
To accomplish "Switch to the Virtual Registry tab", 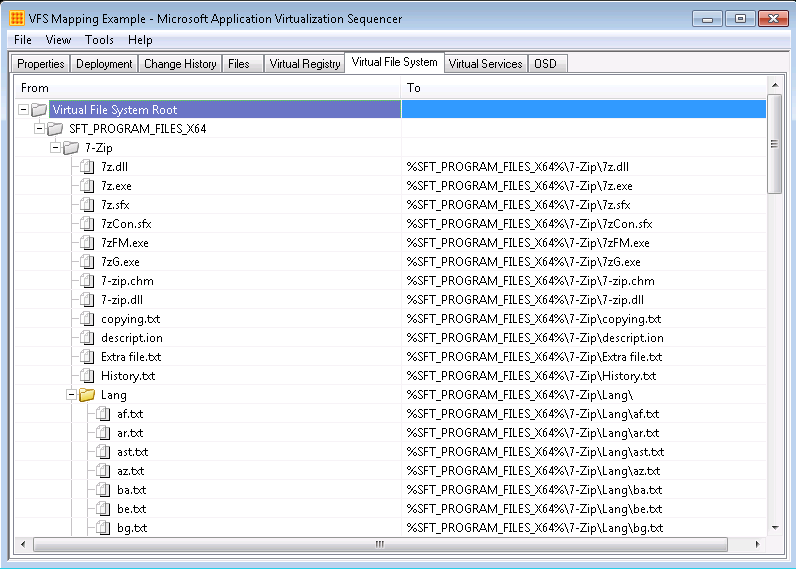I will (x=304, y=64).
